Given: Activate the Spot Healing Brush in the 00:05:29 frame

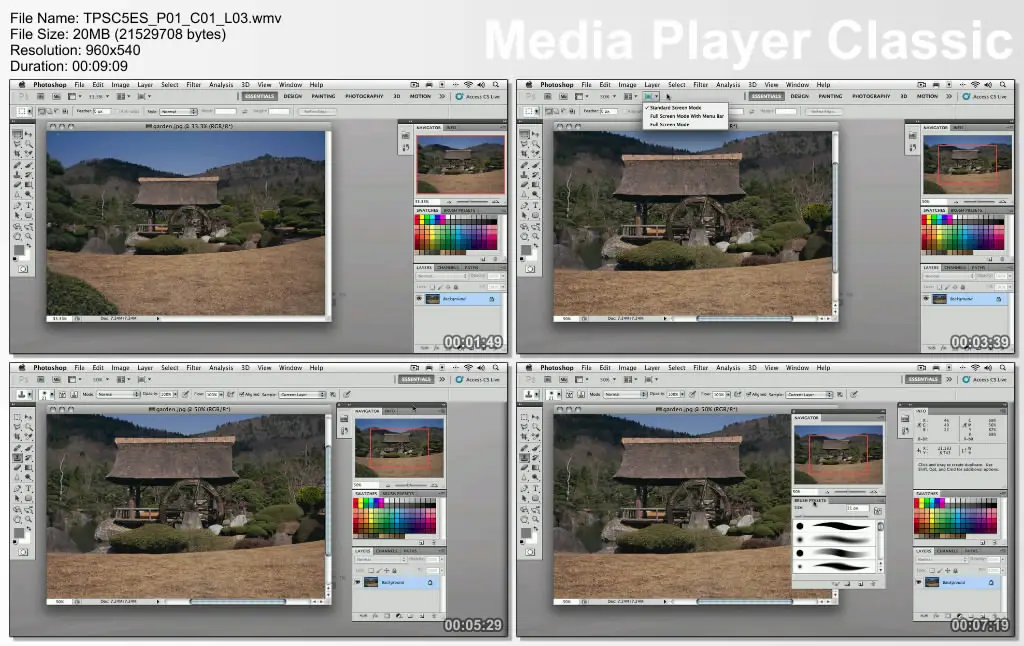Looking at the screenshot, I should coord(18,448).
